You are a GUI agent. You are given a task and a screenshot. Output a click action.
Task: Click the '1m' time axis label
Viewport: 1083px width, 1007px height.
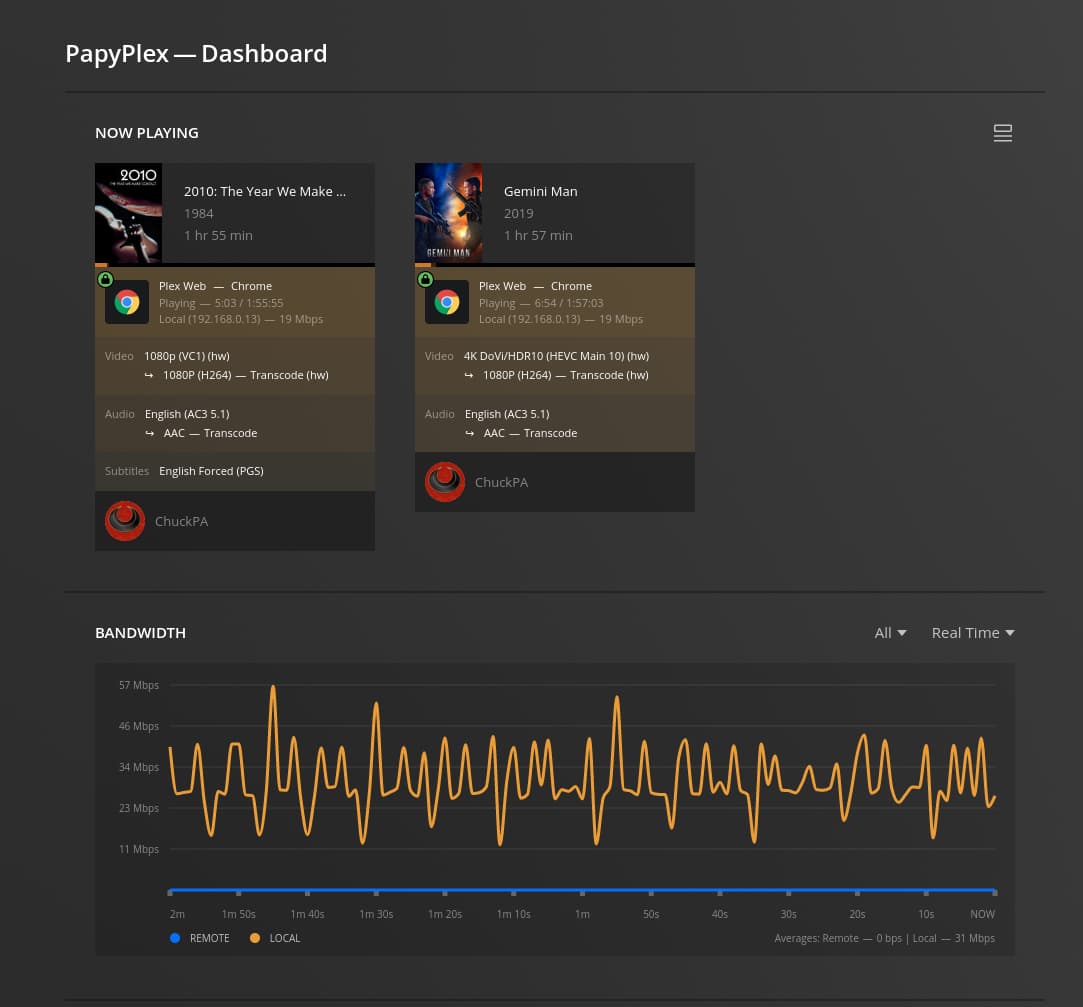pos(582,914)
